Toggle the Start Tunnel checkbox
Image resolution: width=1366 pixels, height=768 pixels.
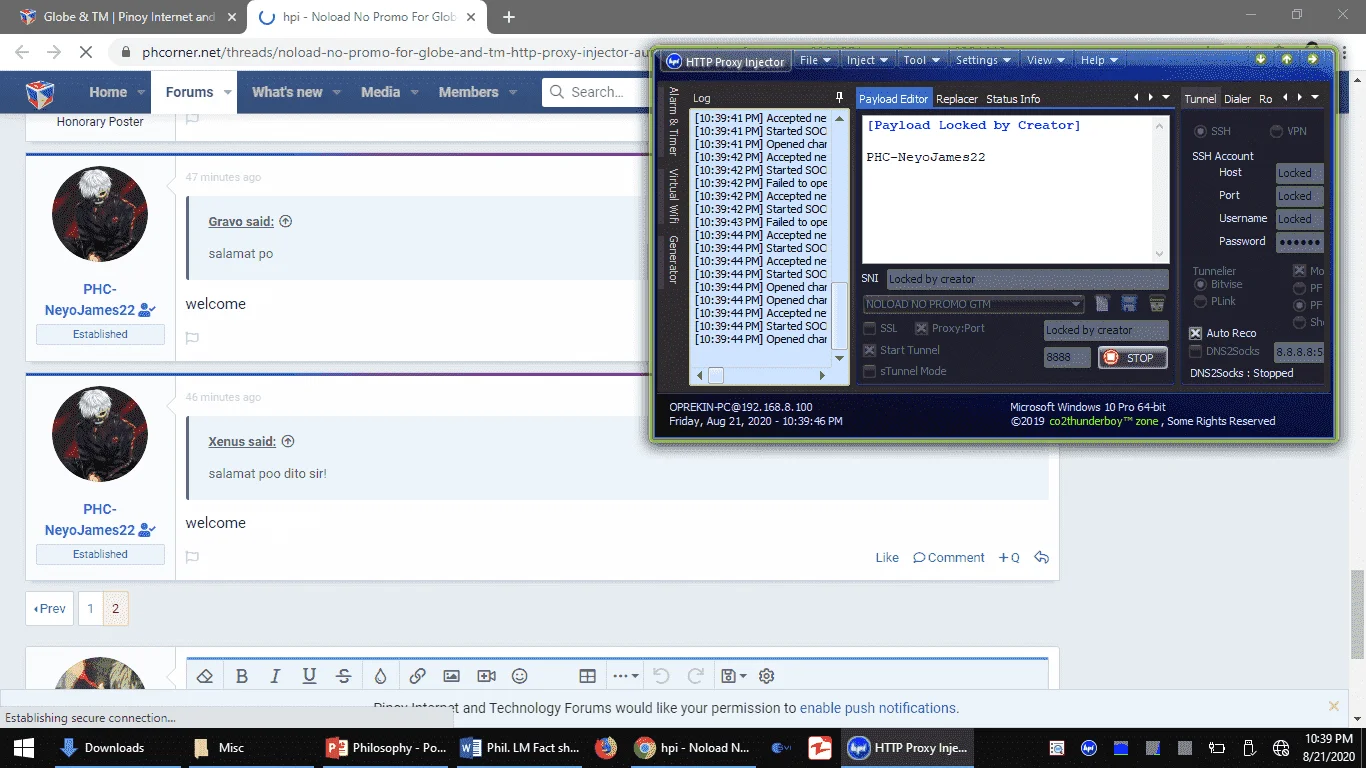pyautogui.click(x=870, y=350)
